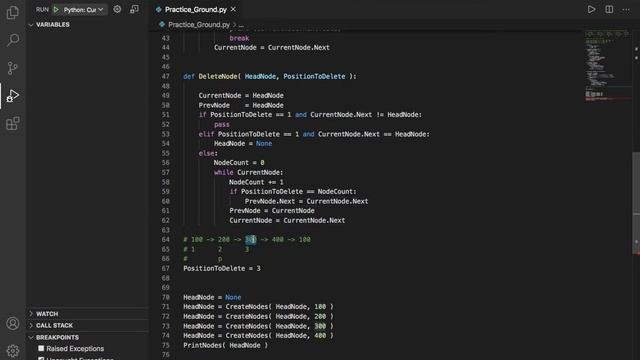Click the 'break' keyword on line 43
Image resolution: width=640 pixels, height=360 pixels.
239,38
